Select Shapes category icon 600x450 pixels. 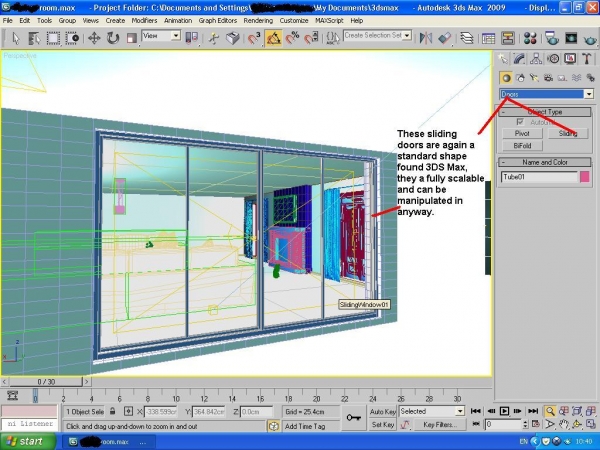(520, 78)
